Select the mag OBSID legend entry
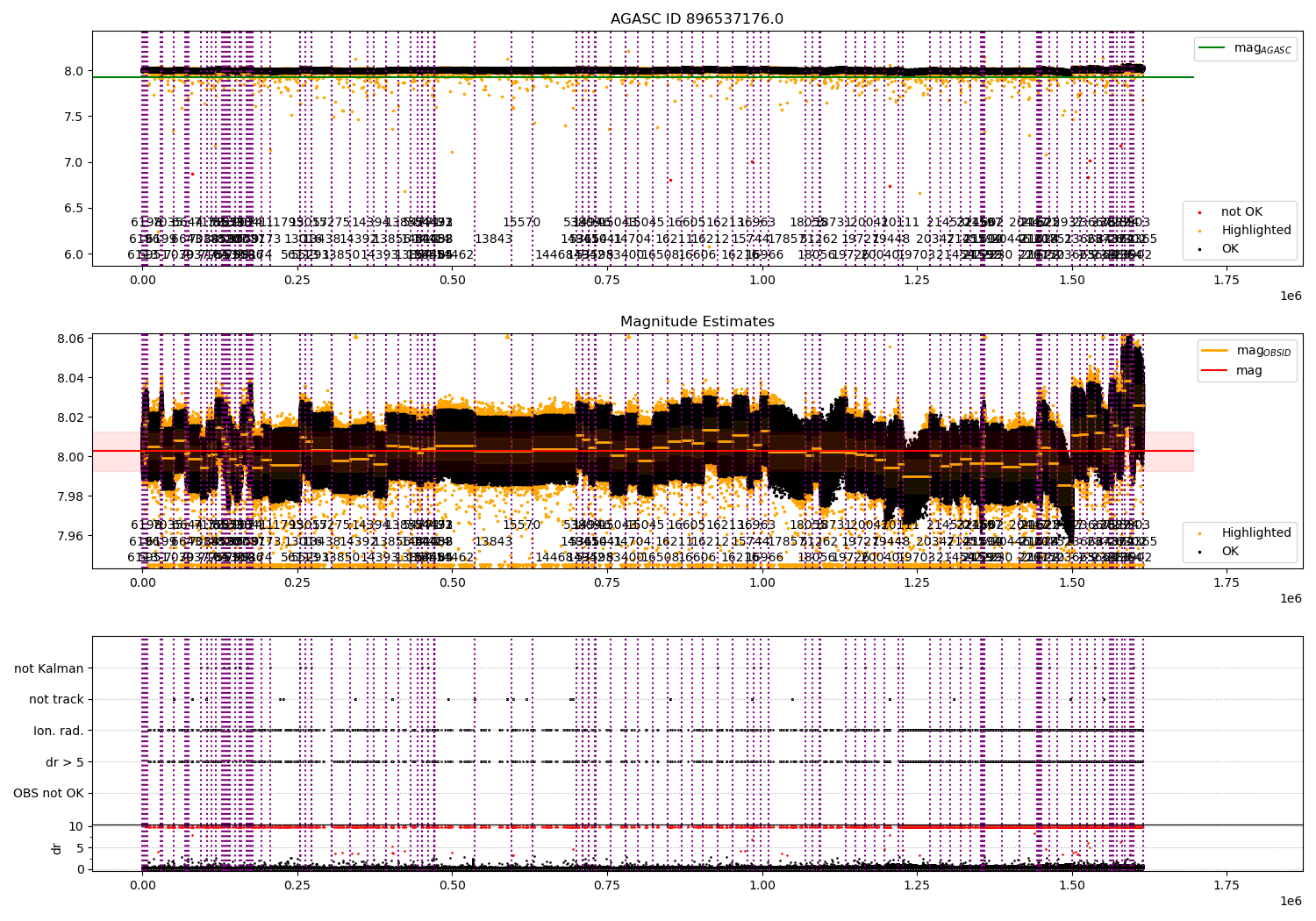The height and width of the screenshot is (921, 1316). tap(1247, 351)
